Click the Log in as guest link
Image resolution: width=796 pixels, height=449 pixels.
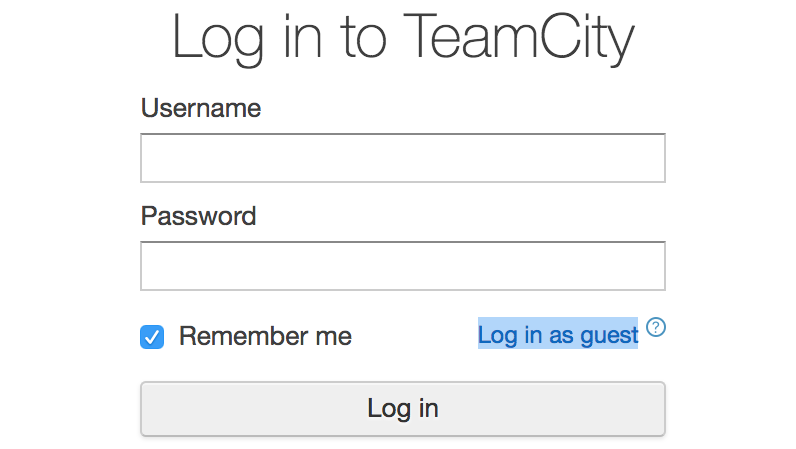(557, 335)
